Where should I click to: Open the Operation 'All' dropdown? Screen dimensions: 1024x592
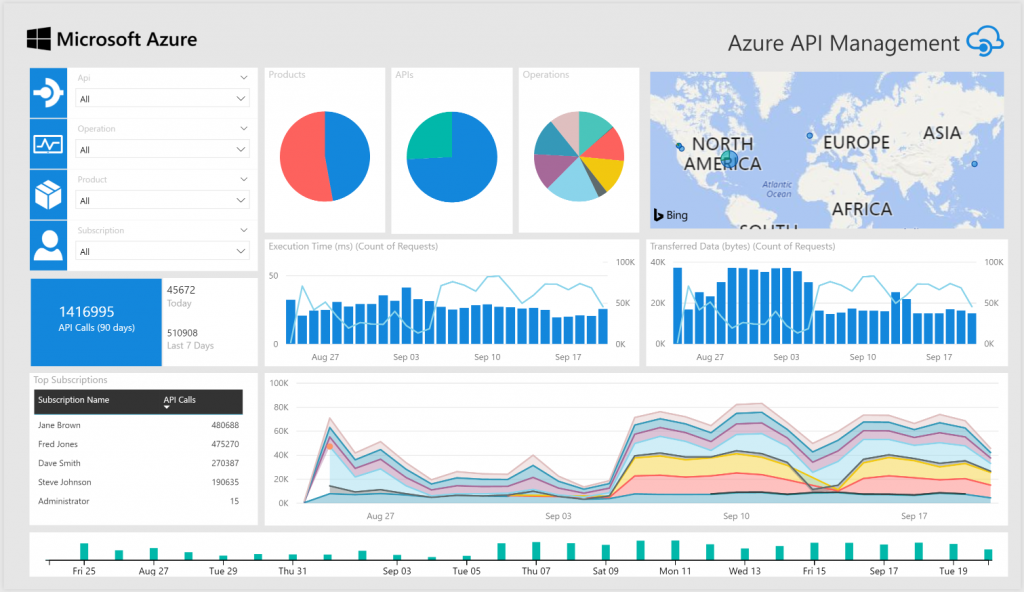click(162, 150)
